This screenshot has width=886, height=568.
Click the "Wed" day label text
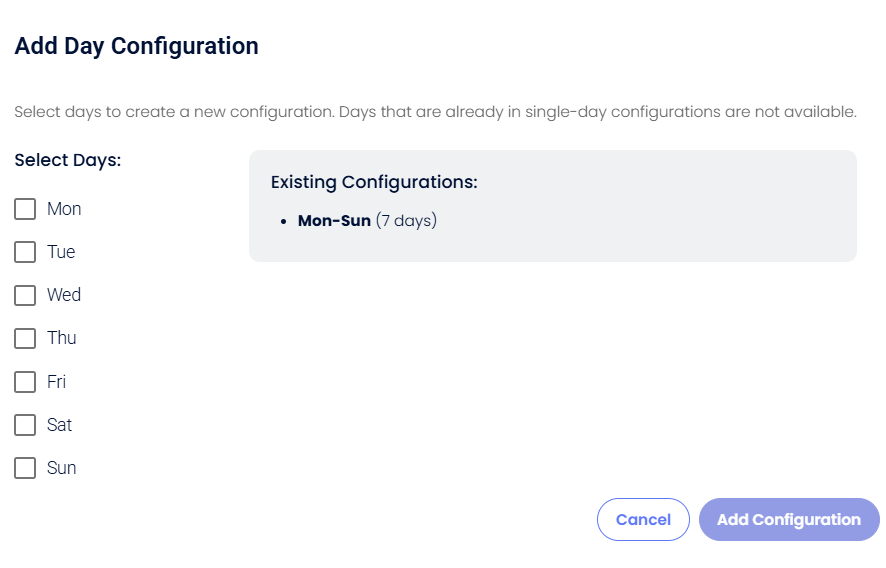click(64, 295)
